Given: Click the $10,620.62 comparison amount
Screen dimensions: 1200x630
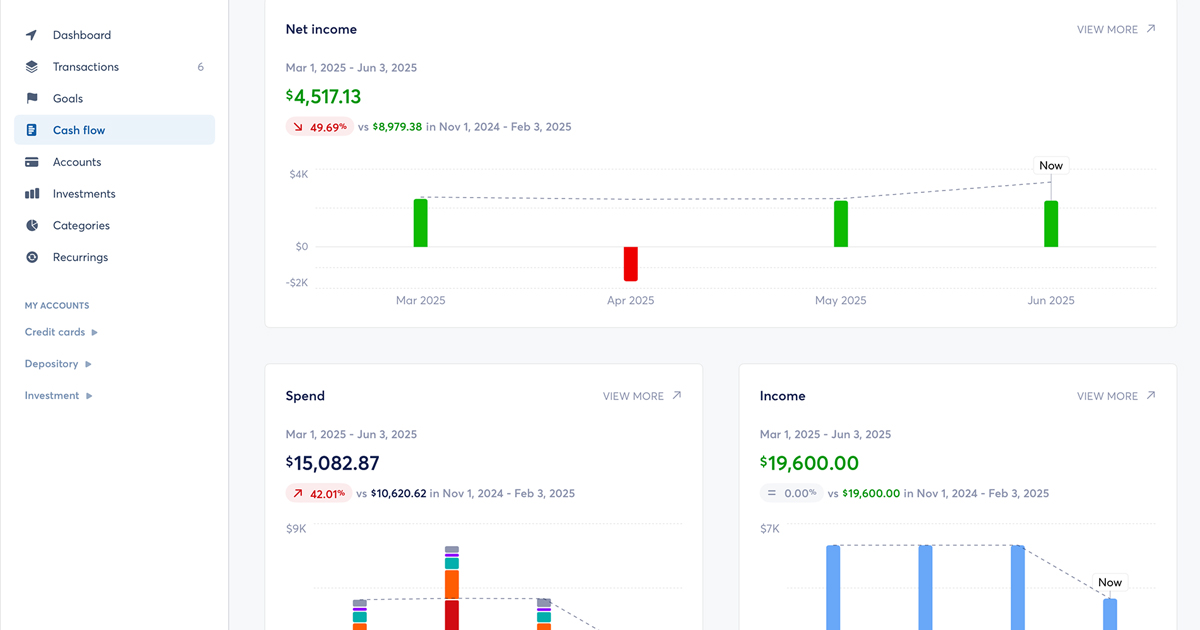Looking at the screenshot, I should 398,493.
